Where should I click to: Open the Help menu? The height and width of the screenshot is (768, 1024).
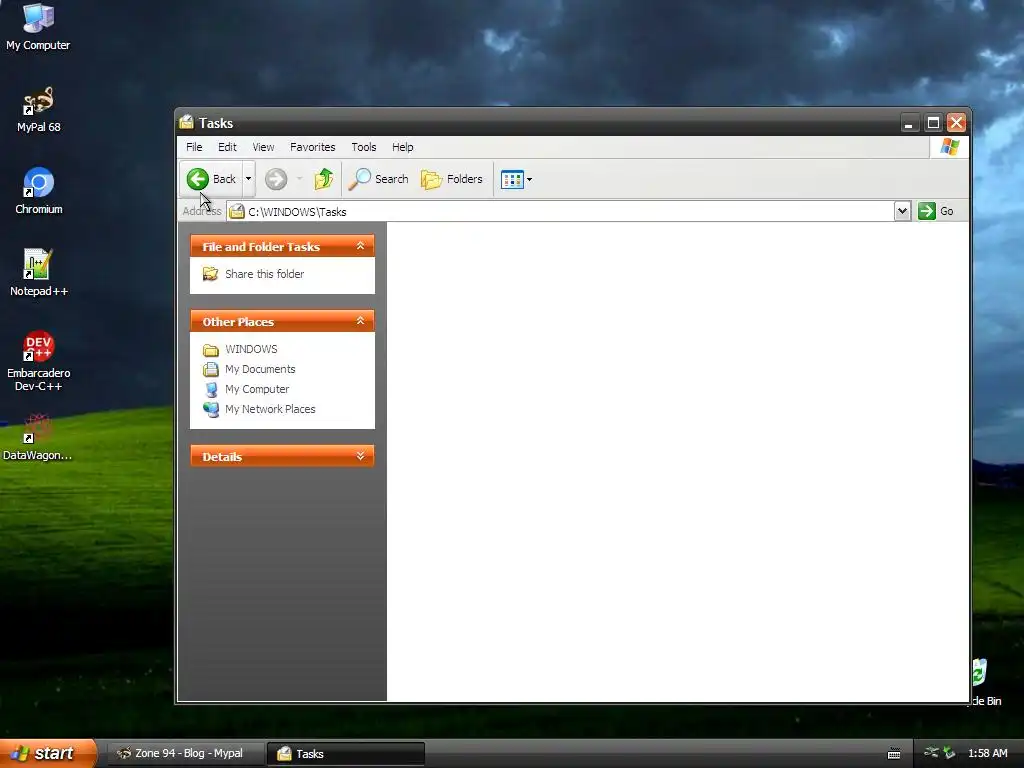(402, 147)
